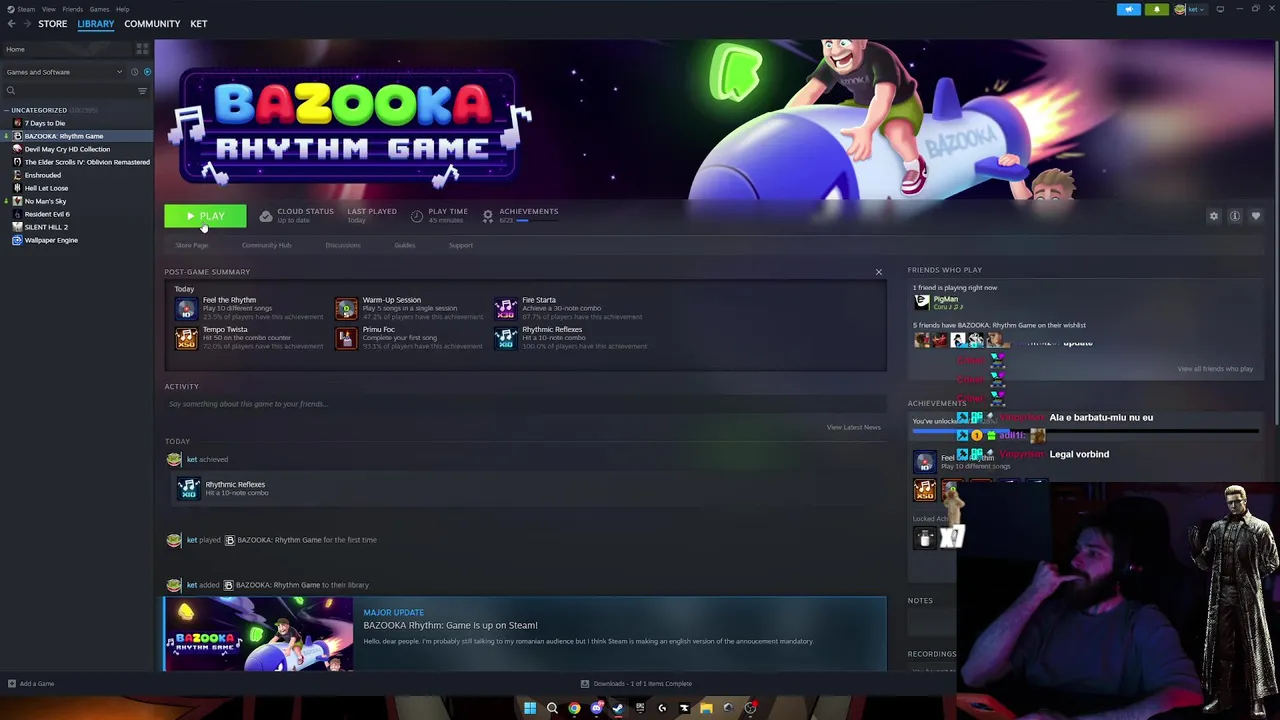Close the Post-Game Summary panel
Screen dimensions: 1280x720
tap(879, 272)
